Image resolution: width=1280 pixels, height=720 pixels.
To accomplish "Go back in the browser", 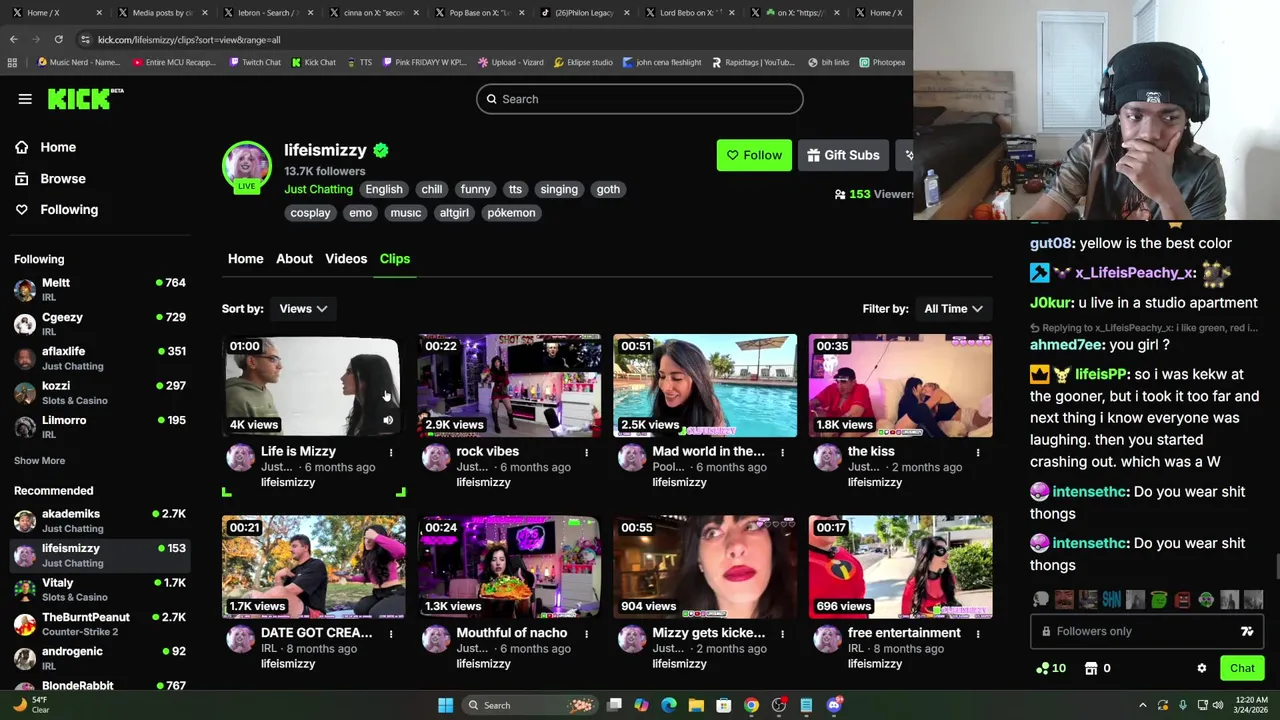I will pyautogui.click(x=13, y=39).
